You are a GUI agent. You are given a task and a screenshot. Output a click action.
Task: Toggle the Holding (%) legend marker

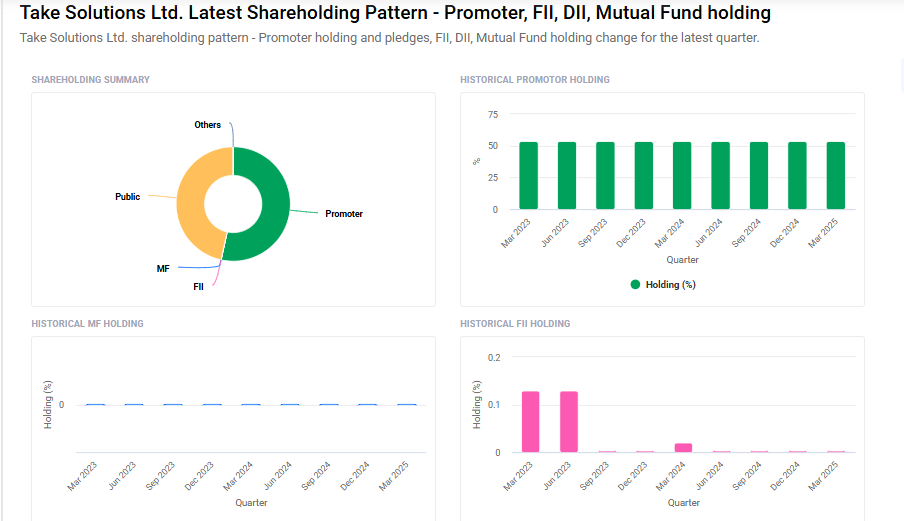click(x=635, y=284)
